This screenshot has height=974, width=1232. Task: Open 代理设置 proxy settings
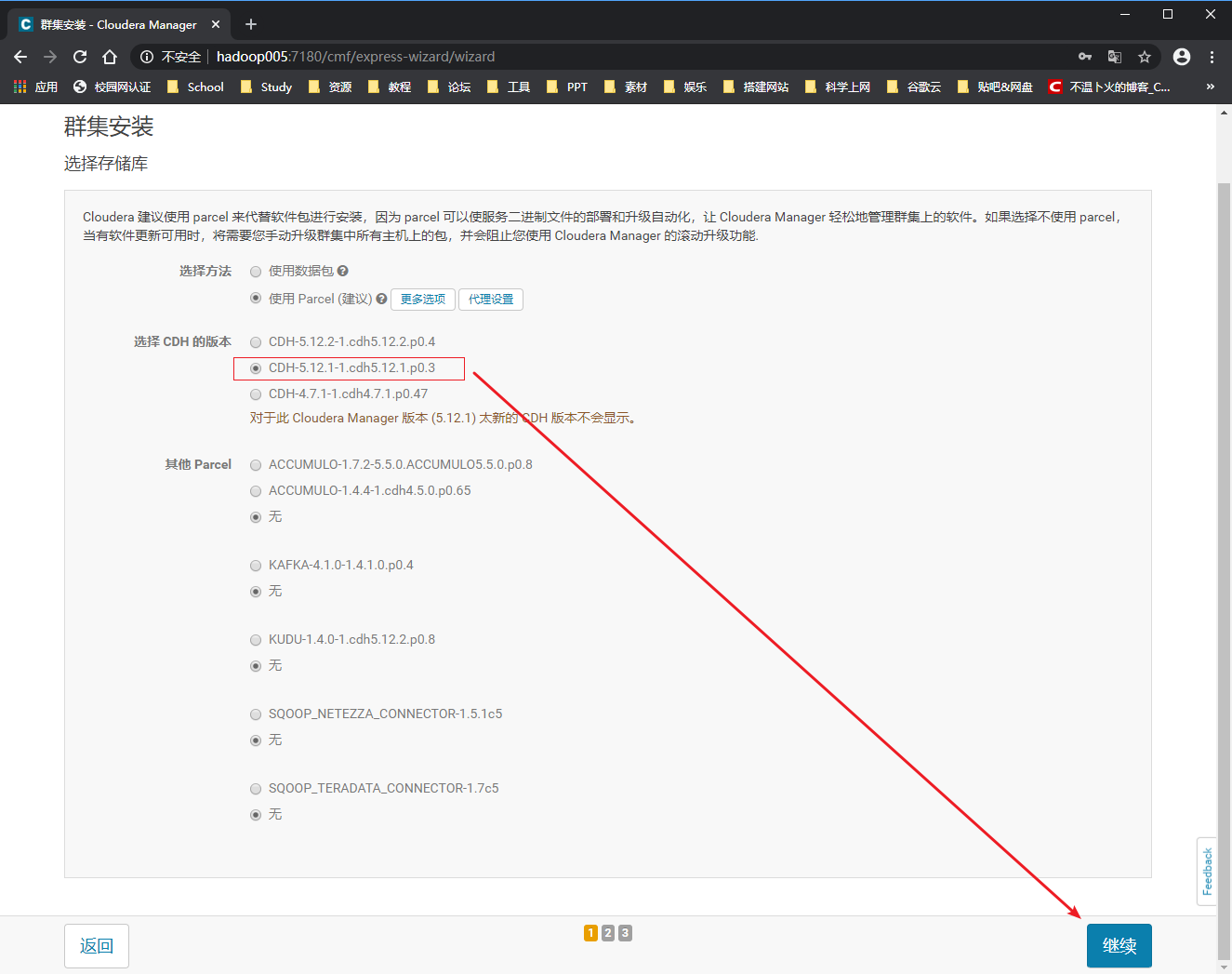point(491,299)
